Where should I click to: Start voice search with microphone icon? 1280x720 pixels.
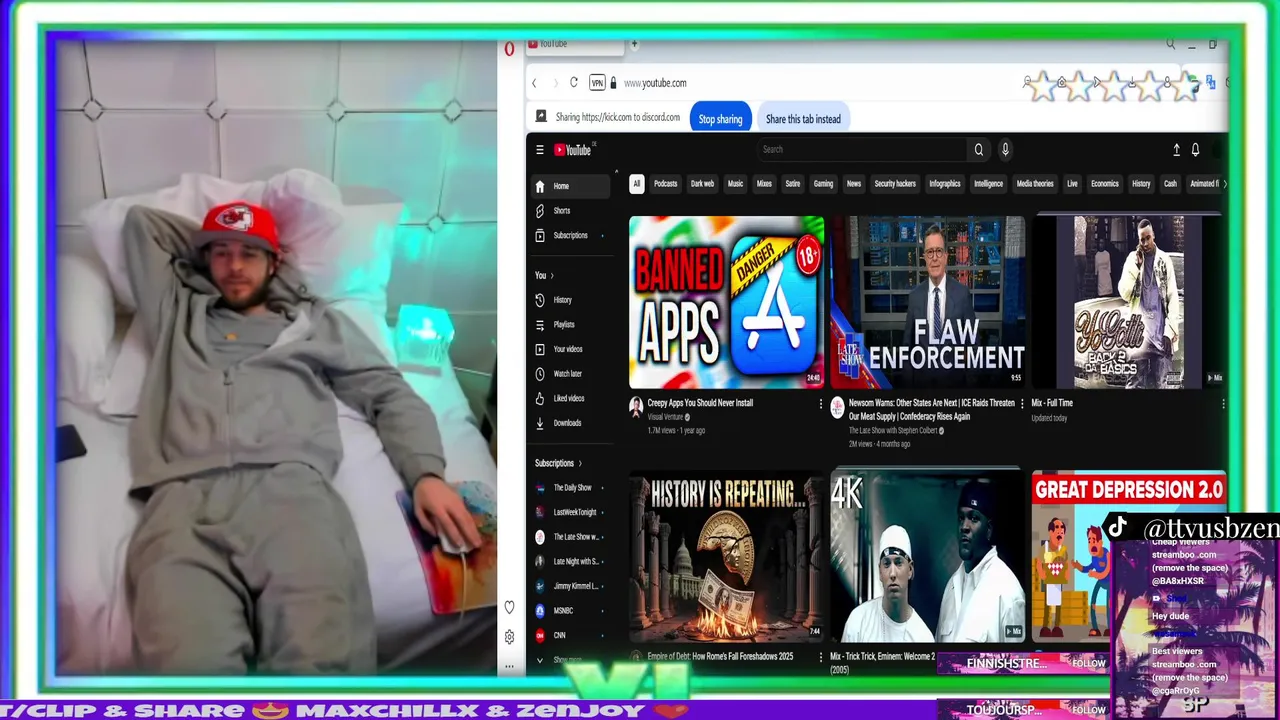point(1005,150)
